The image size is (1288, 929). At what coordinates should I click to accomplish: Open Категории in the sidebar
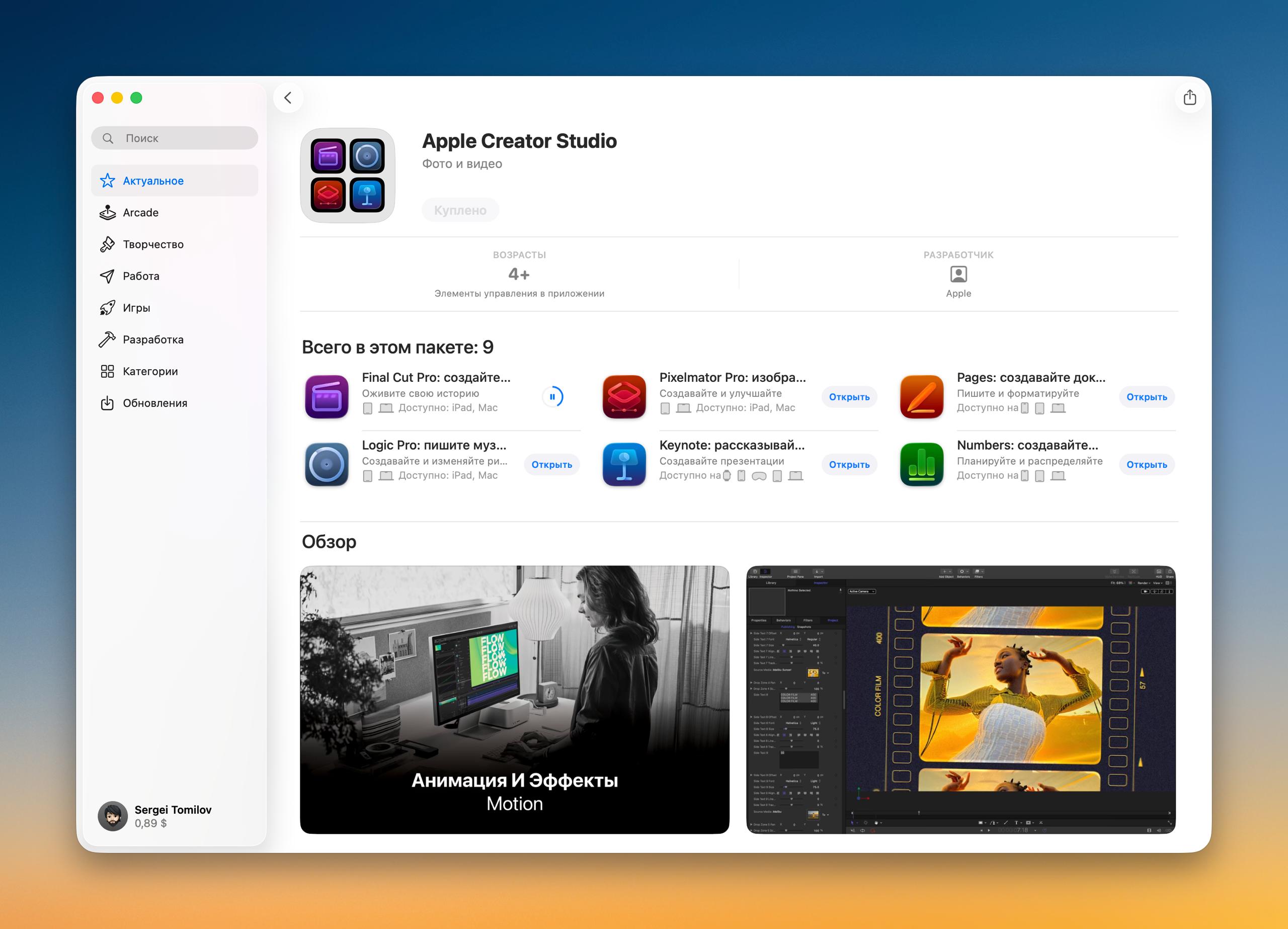[175, 371]
